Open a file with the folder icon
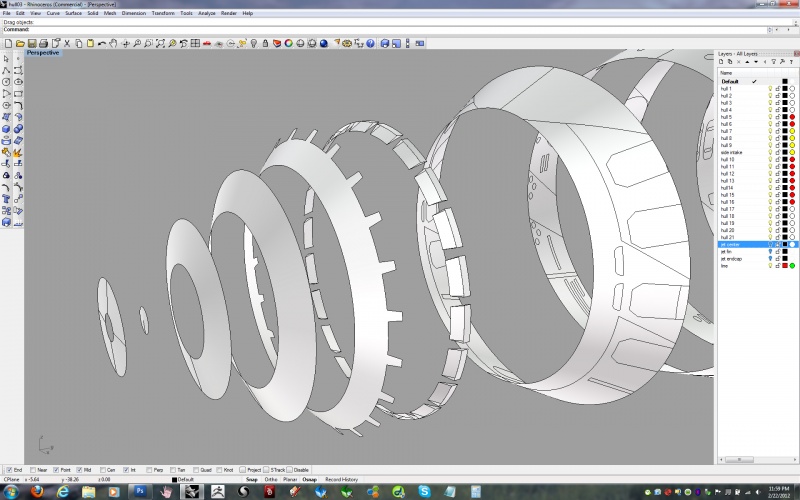Viewport: 800px width, 500px height. click(x=20, y=43)
